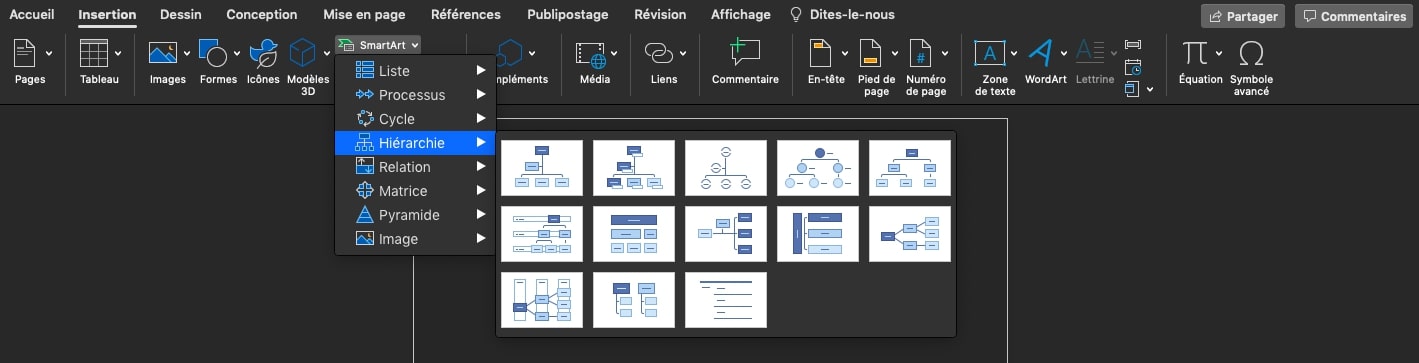Choose the lined list hierarchy layout
1419x363 pixels.
tap(726, 300)
